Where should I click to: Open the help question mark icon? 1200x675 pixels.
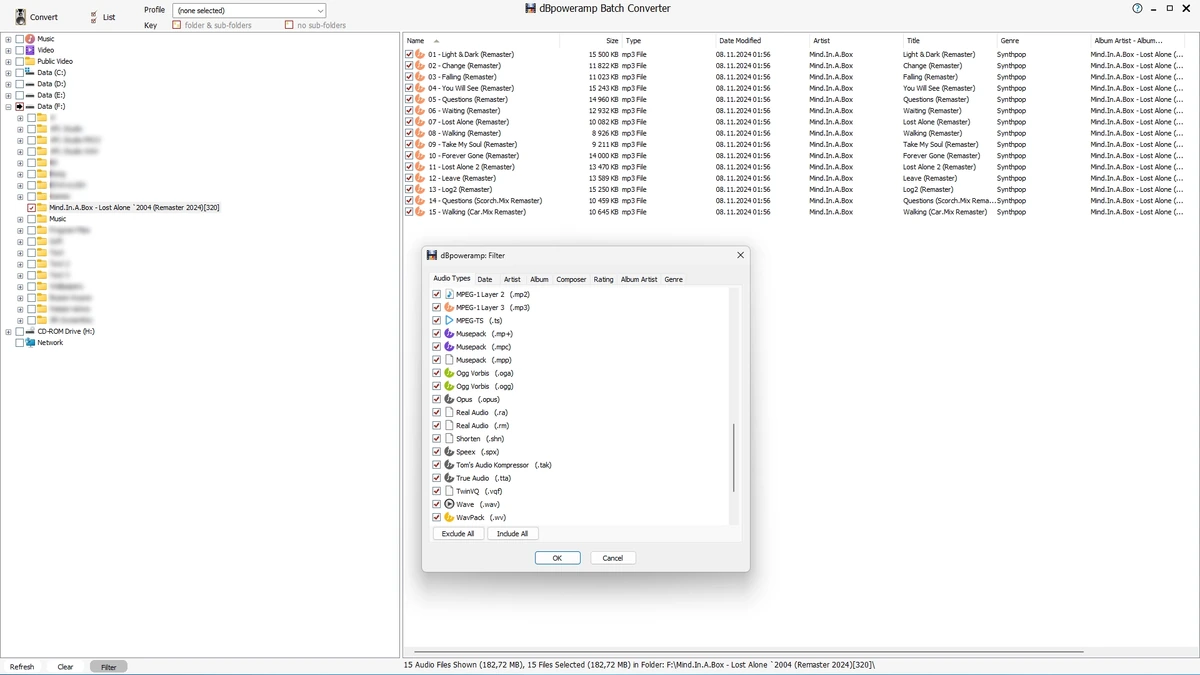pyautogui.click(x=1137, y=8)
